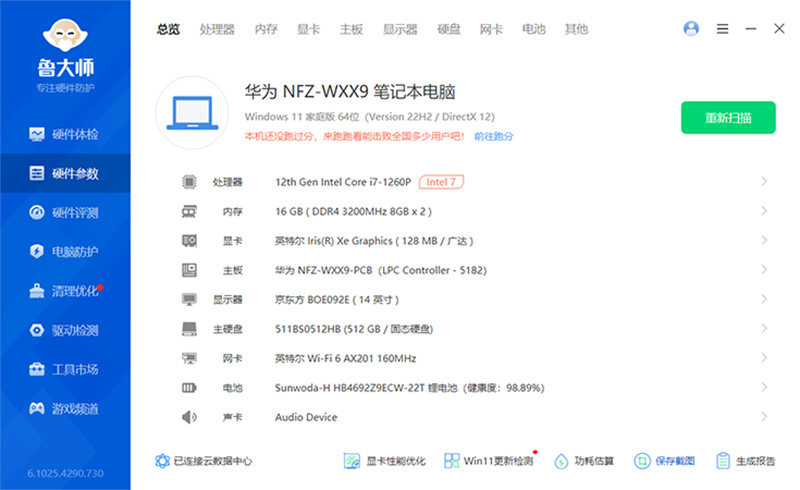Click 生成报告 to generate report

(745, 461)
